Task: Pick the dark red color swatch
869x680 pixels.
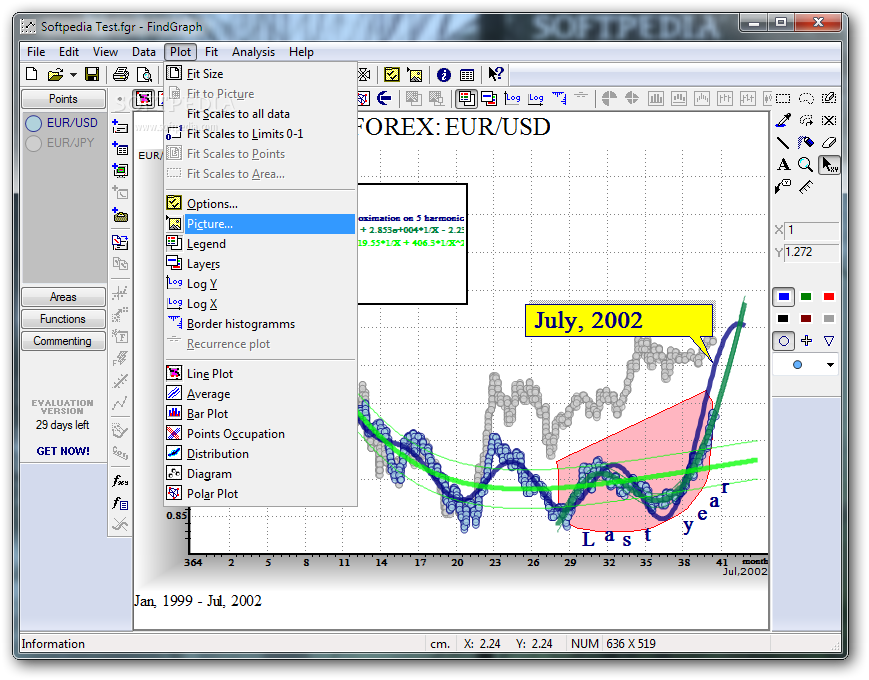Action: [806, 319]
